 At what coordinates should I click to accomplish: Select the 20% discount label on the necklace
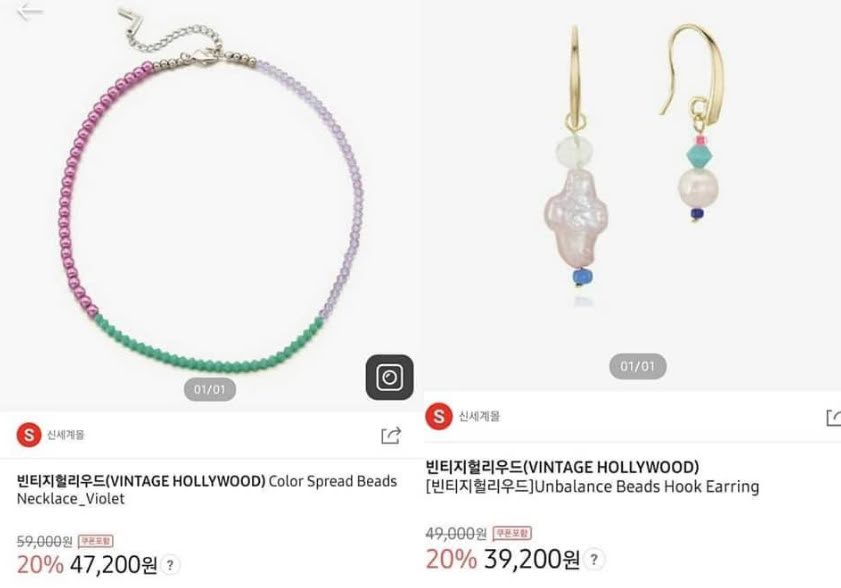[x=40, y=565]
